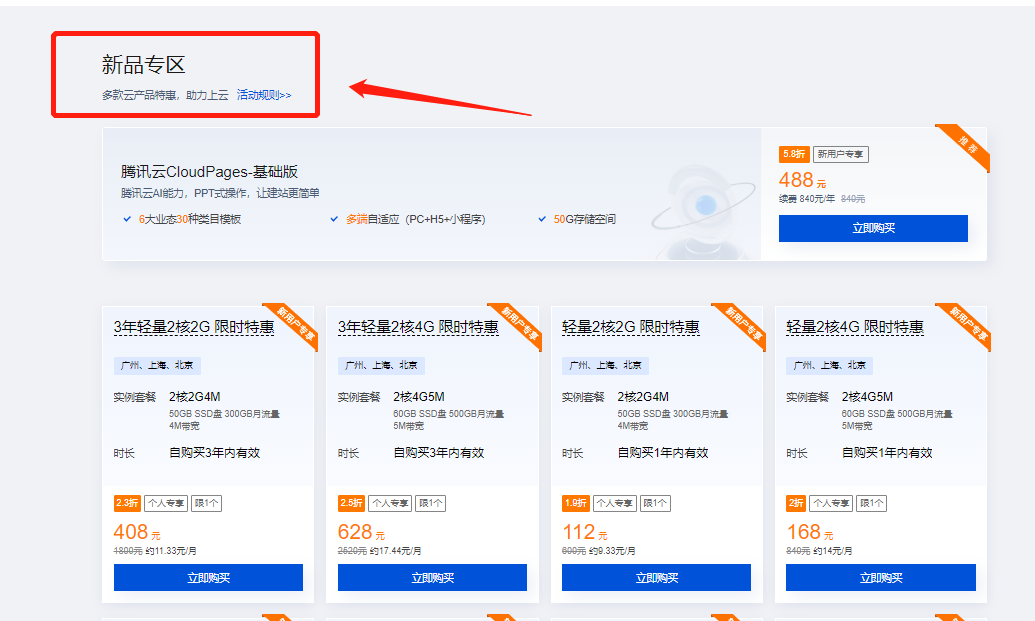Click the robot illustration in CloudPages banner
The width and height of the screenshot is (1035, 621).
tap(703, 211)
